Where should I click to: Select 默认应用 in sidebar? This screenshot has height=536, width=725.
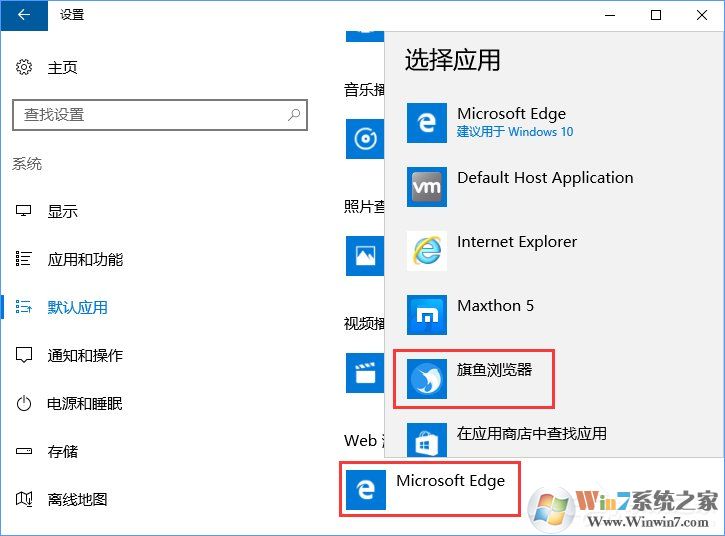click(78, 308)
